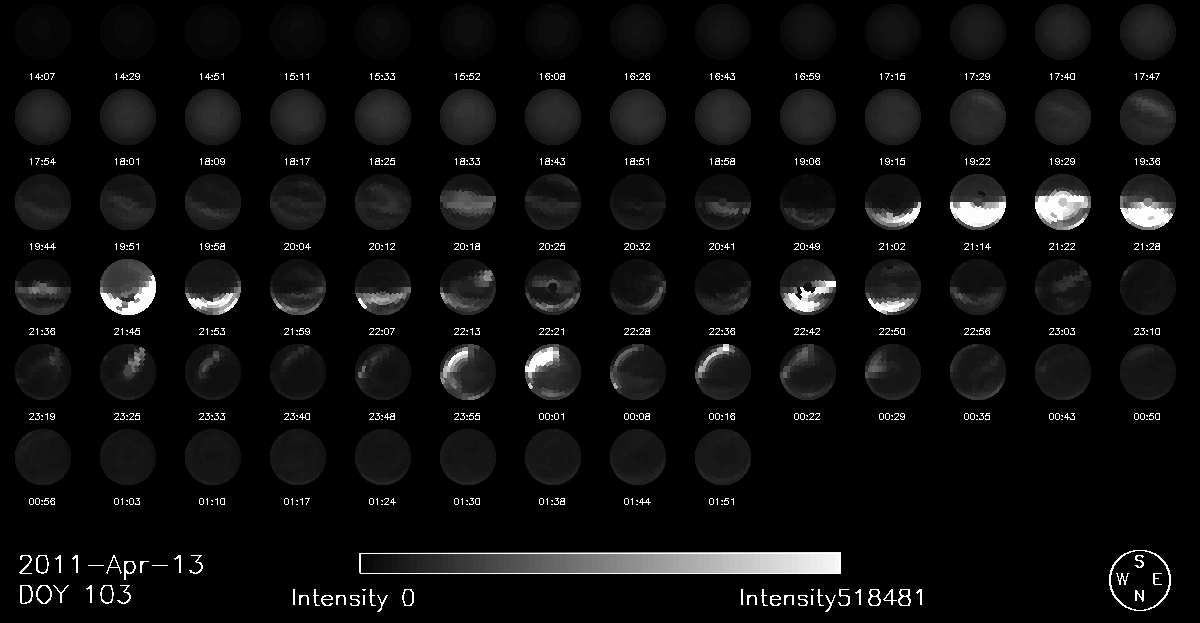Click the 00:56 timestamp label

coord(43,501)
